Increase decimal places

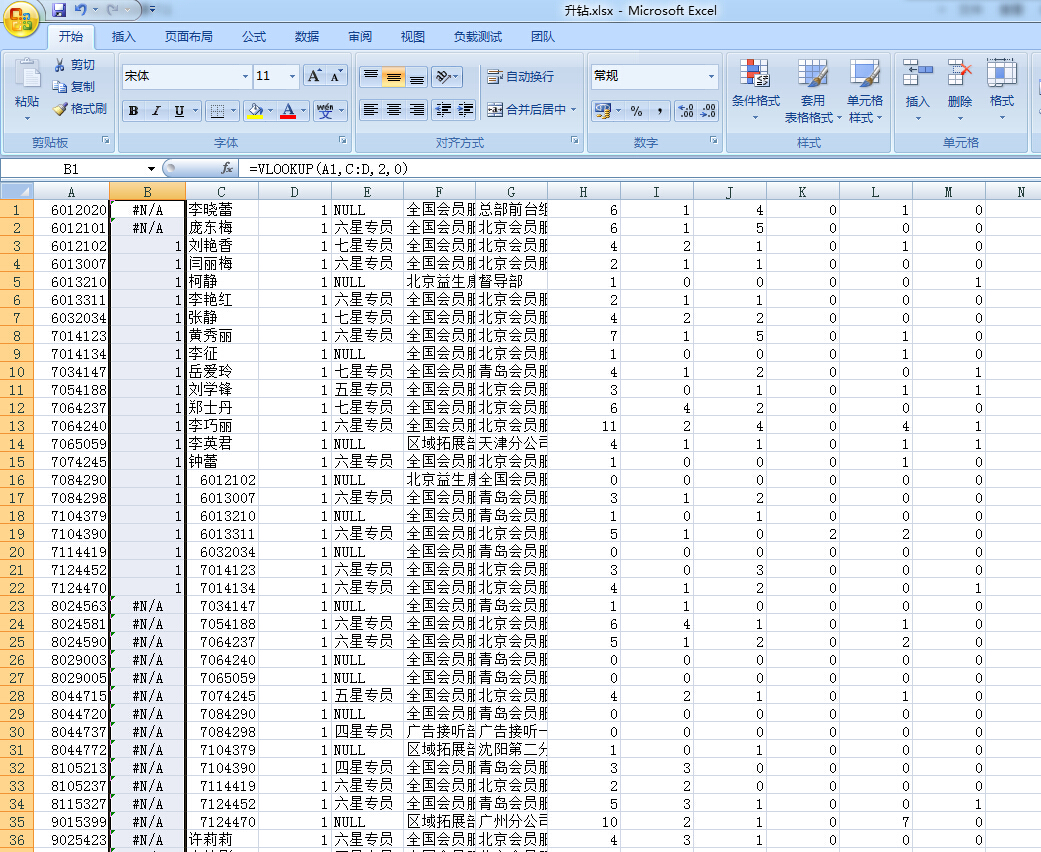tap(686, 111)
